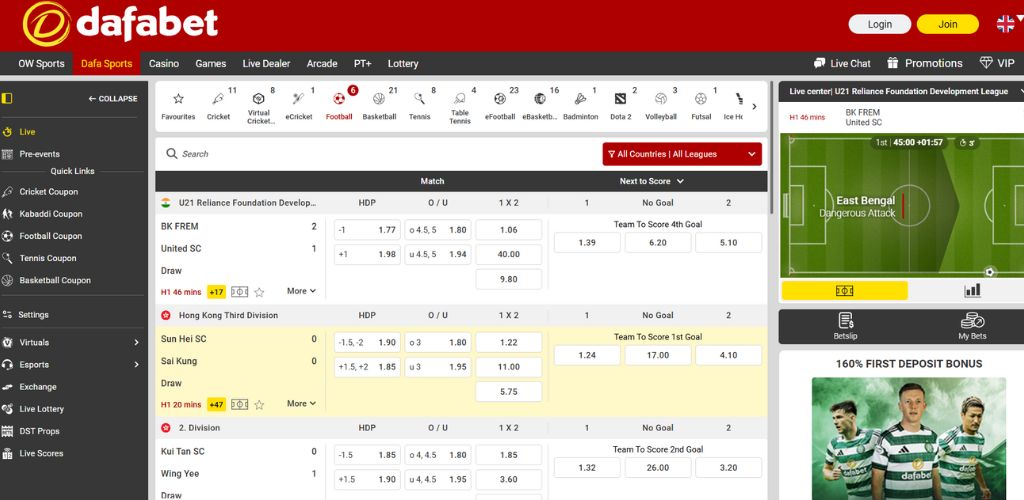Open the PT+ tab
The height and width of the screenshot is (500, 1024).
pyautogui.click(x=362, y=63)
